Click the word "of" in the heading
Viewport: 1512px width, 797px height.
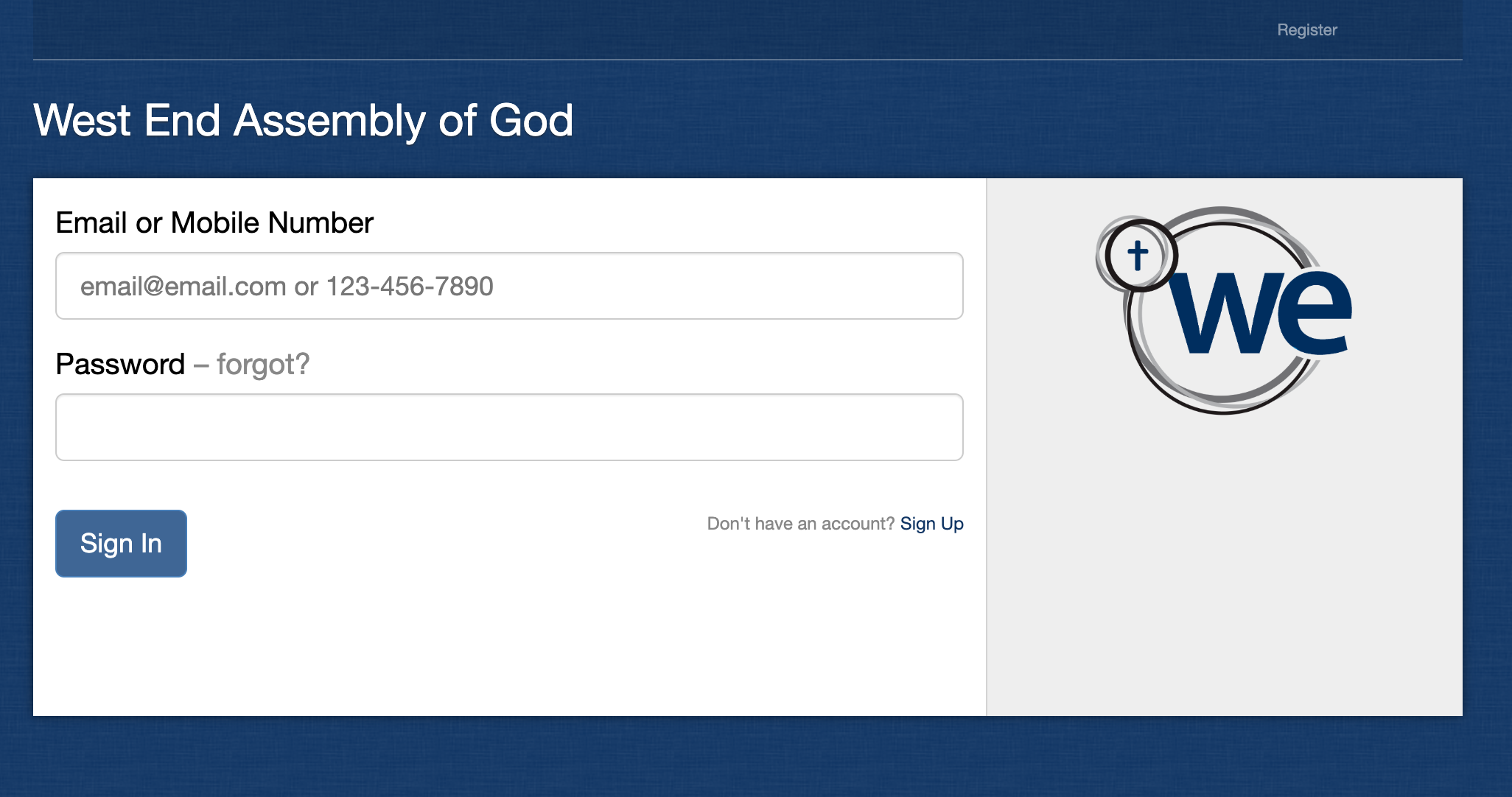(x=457, y=120)
